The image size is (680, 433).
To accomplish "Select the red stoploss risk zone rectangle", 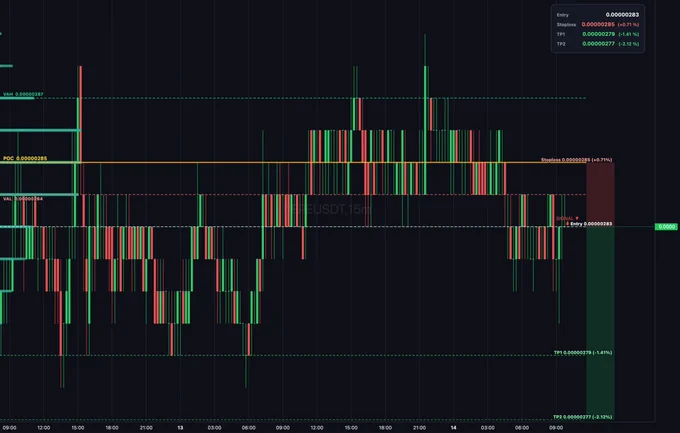I will [x=600, y=194].
